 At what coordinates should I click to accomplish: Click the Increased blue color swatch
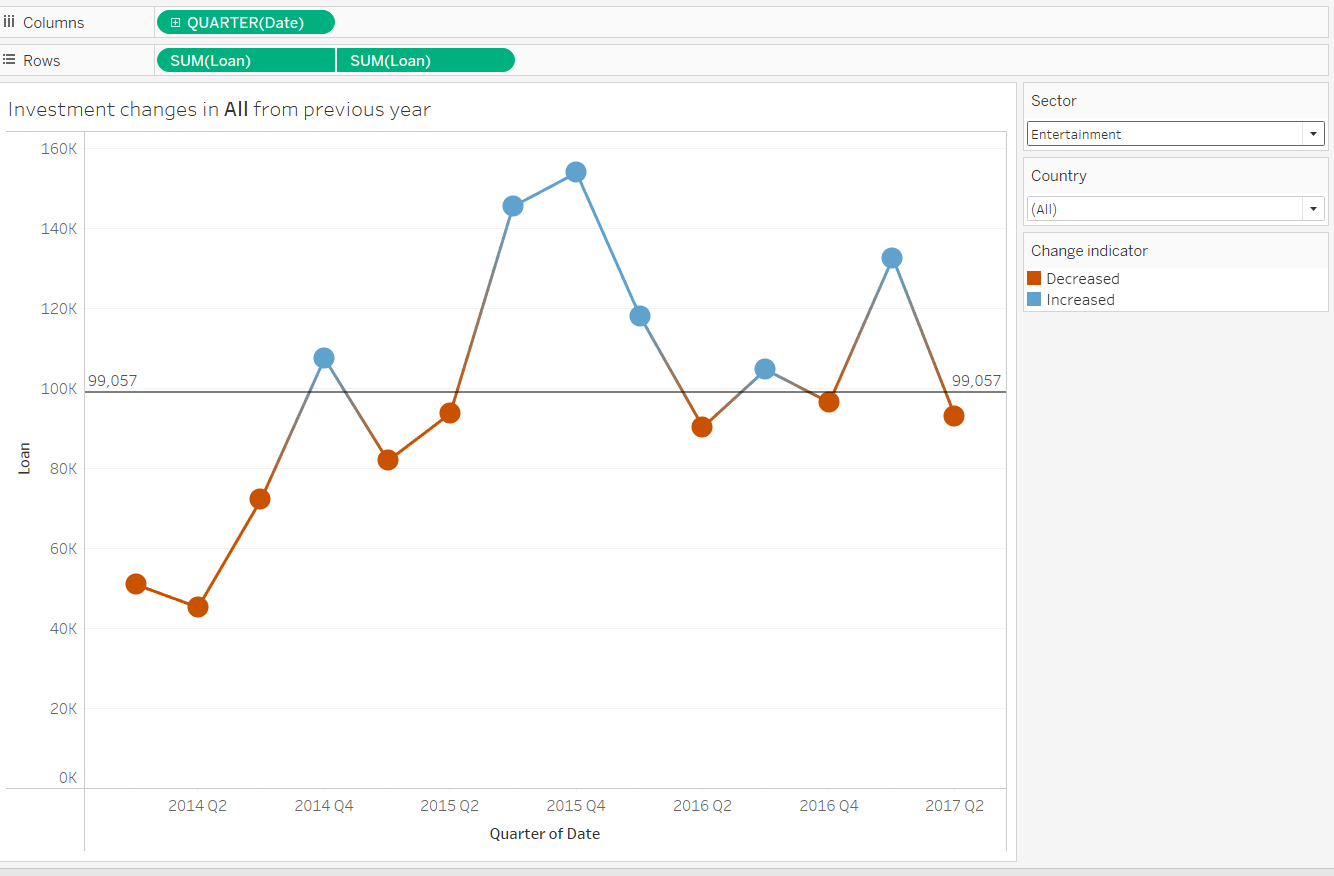(x=1034, y=299)
